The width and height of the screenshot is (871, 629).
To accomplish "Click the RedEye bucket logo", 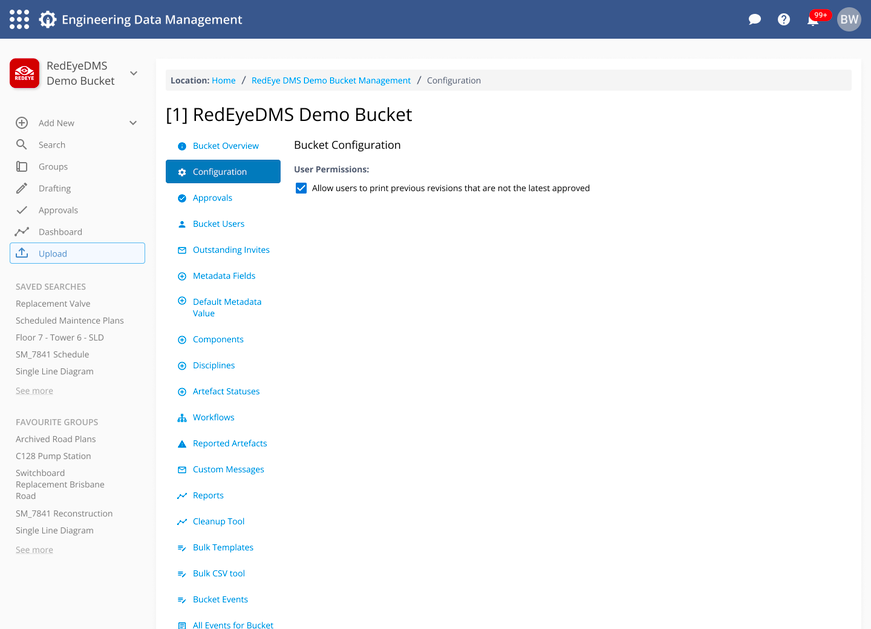I will tap(24, 73).
